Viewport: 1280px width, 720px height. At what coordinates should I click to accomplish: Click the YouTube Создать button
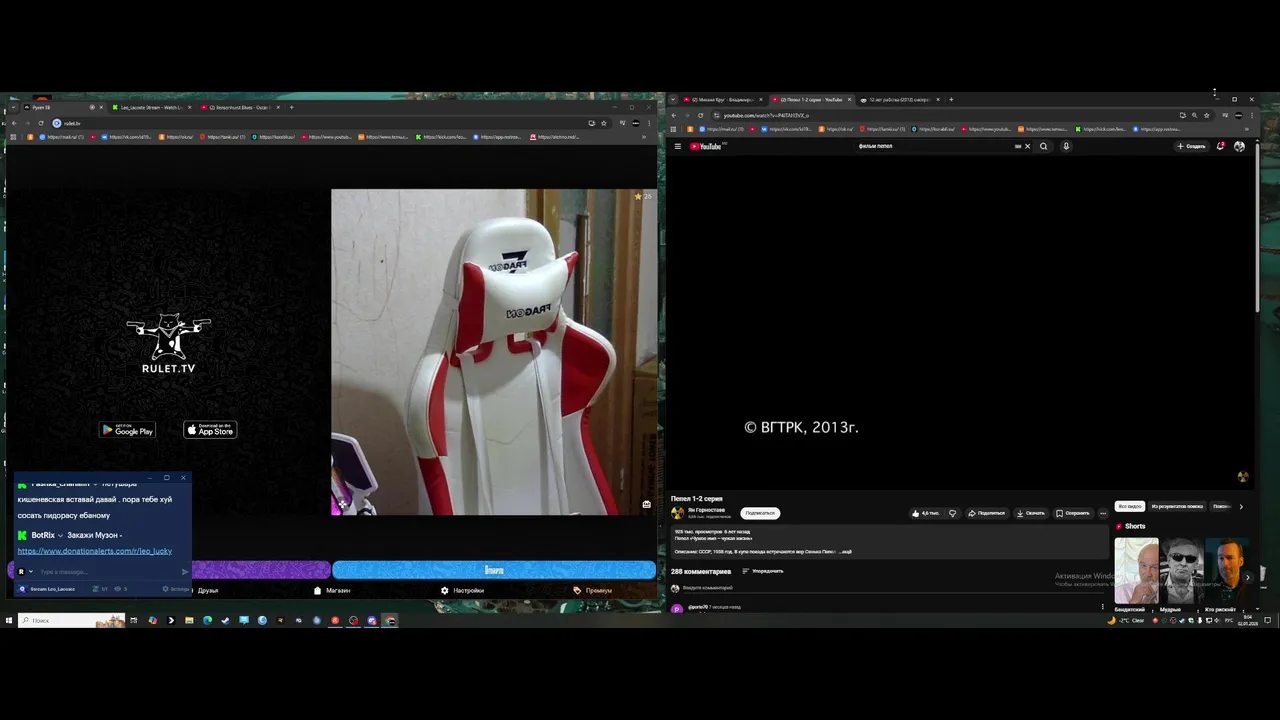pos(1191,146)
